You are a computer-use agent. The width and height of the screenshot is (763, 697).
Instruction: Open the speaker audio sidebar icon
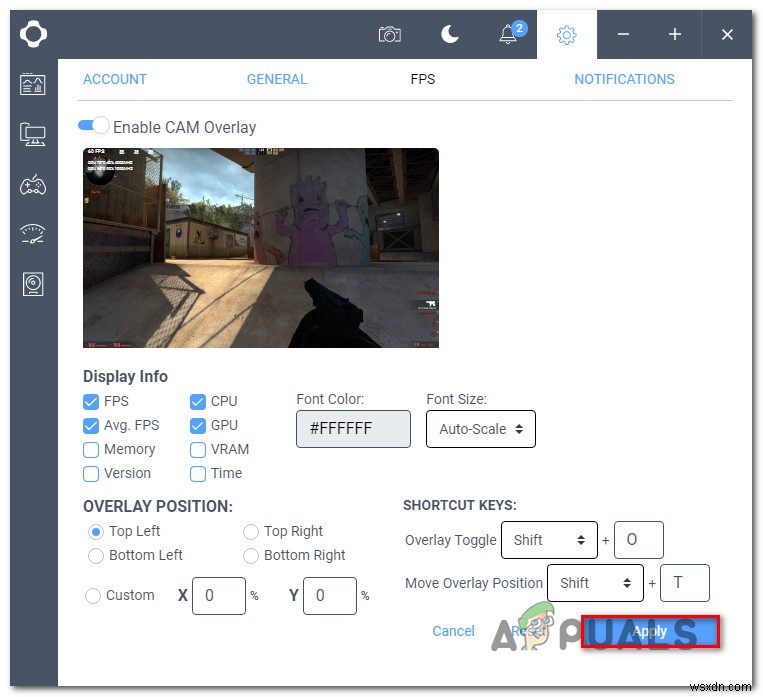coord(33,284)
